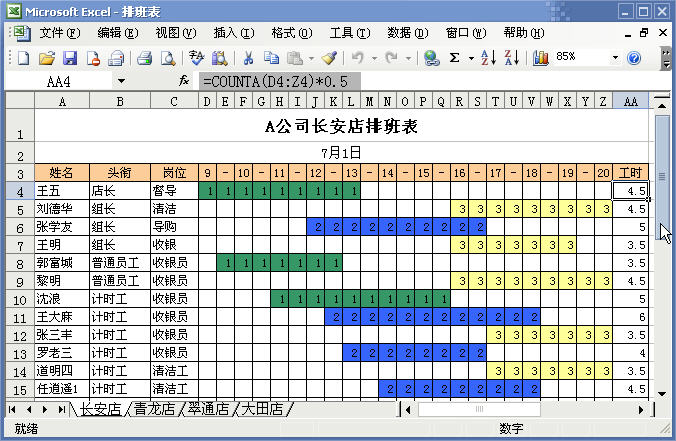The image size is (676, 441).
Task: Click the Print icon
Action: point(144,58)
